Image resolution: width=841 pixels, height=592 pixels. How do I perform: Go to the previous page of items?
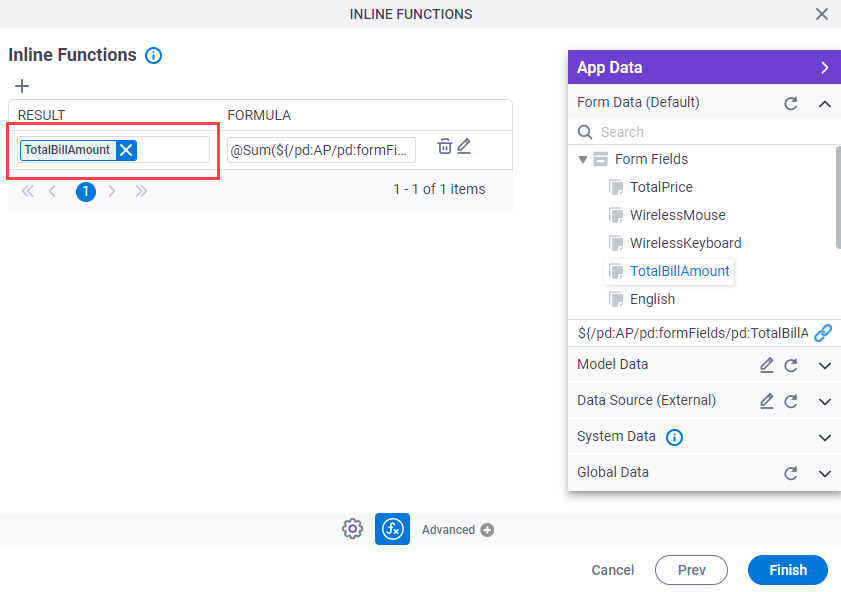point(52,191)
